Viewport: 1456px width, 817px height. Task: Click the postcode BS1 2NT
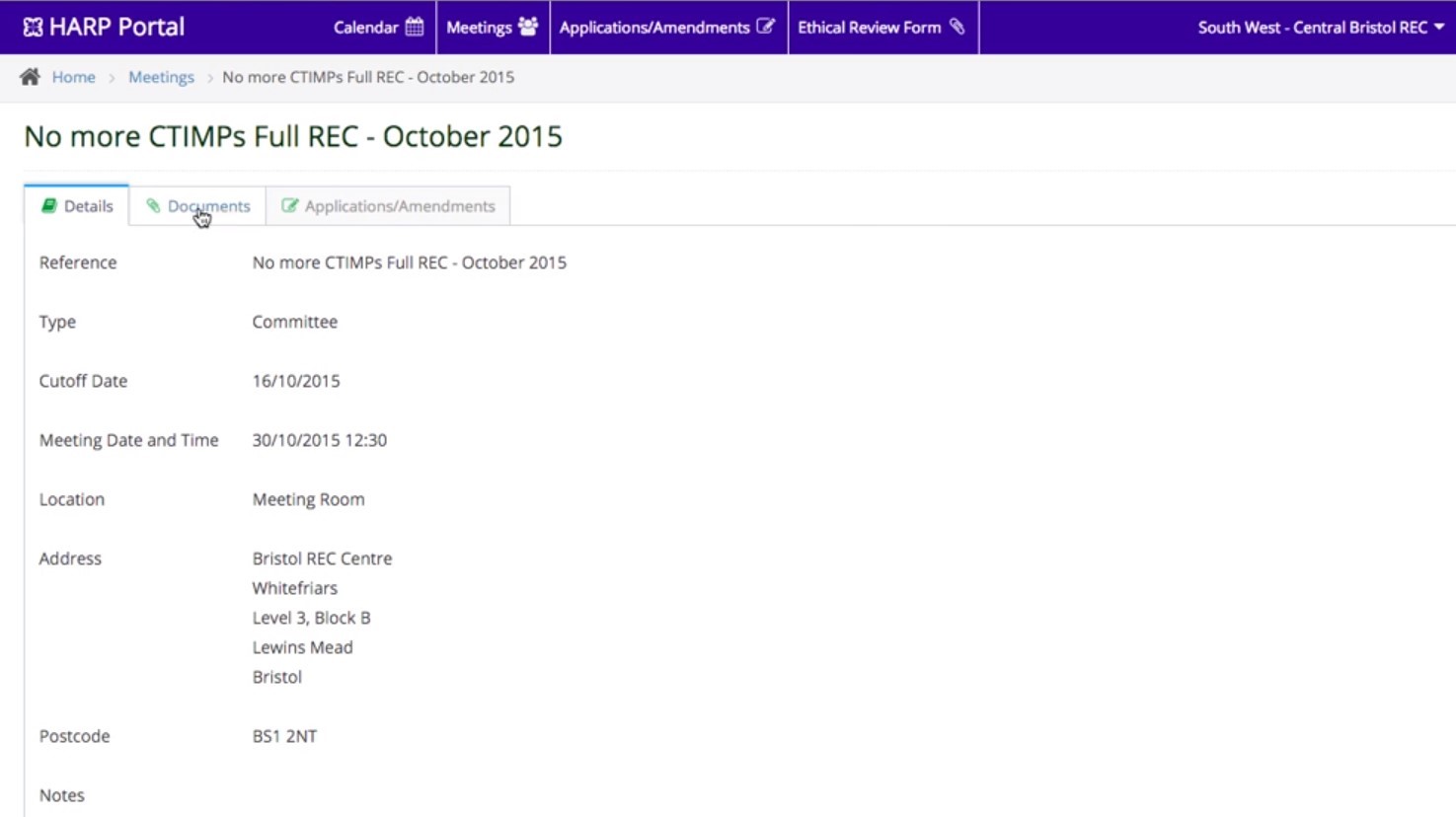click(284, 736)
